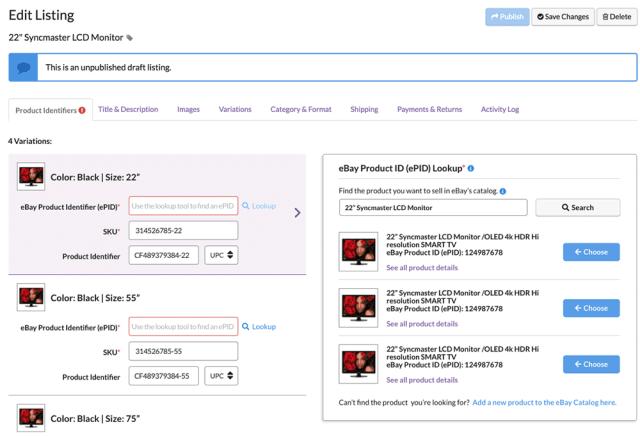The height and width of the screenshot is (436, 640).
Task: Open 'See all product details' for second result
Action: 422,323
